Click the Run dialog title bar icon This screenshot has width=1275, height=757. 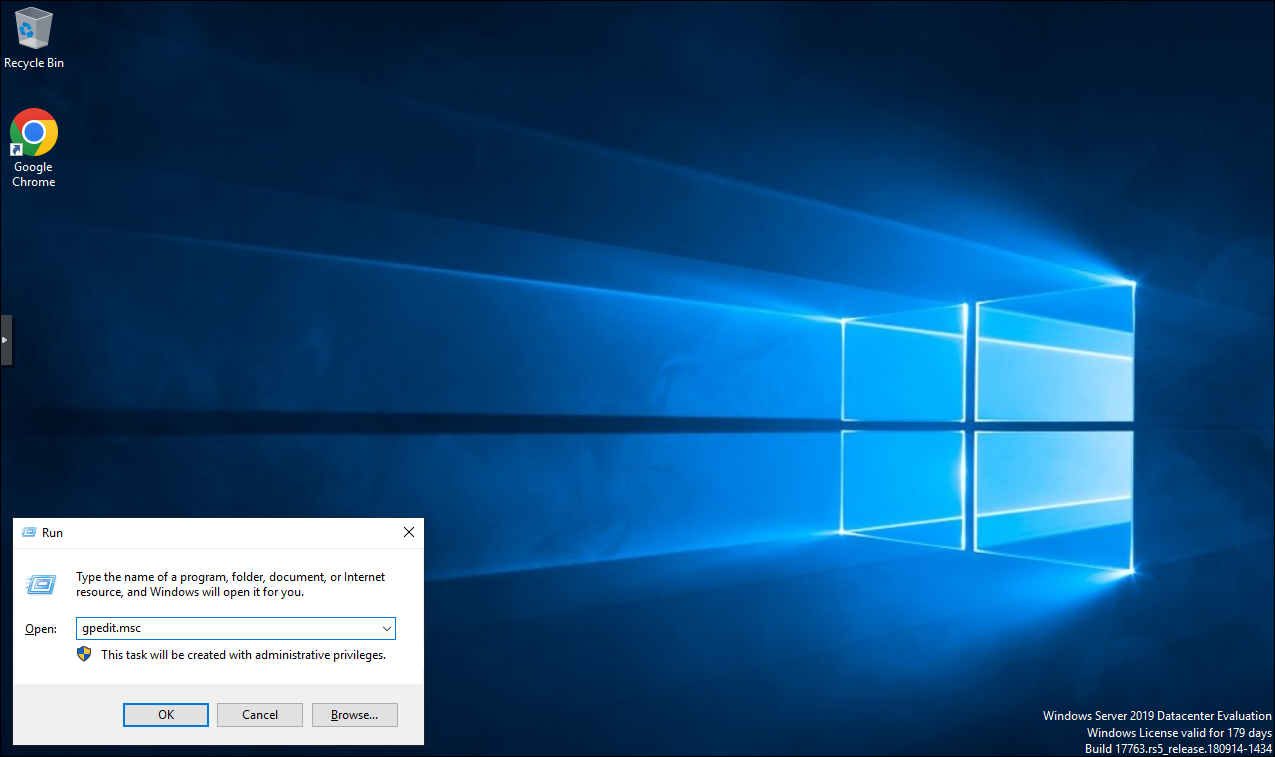pyautogui.click(x=29, y=533)
